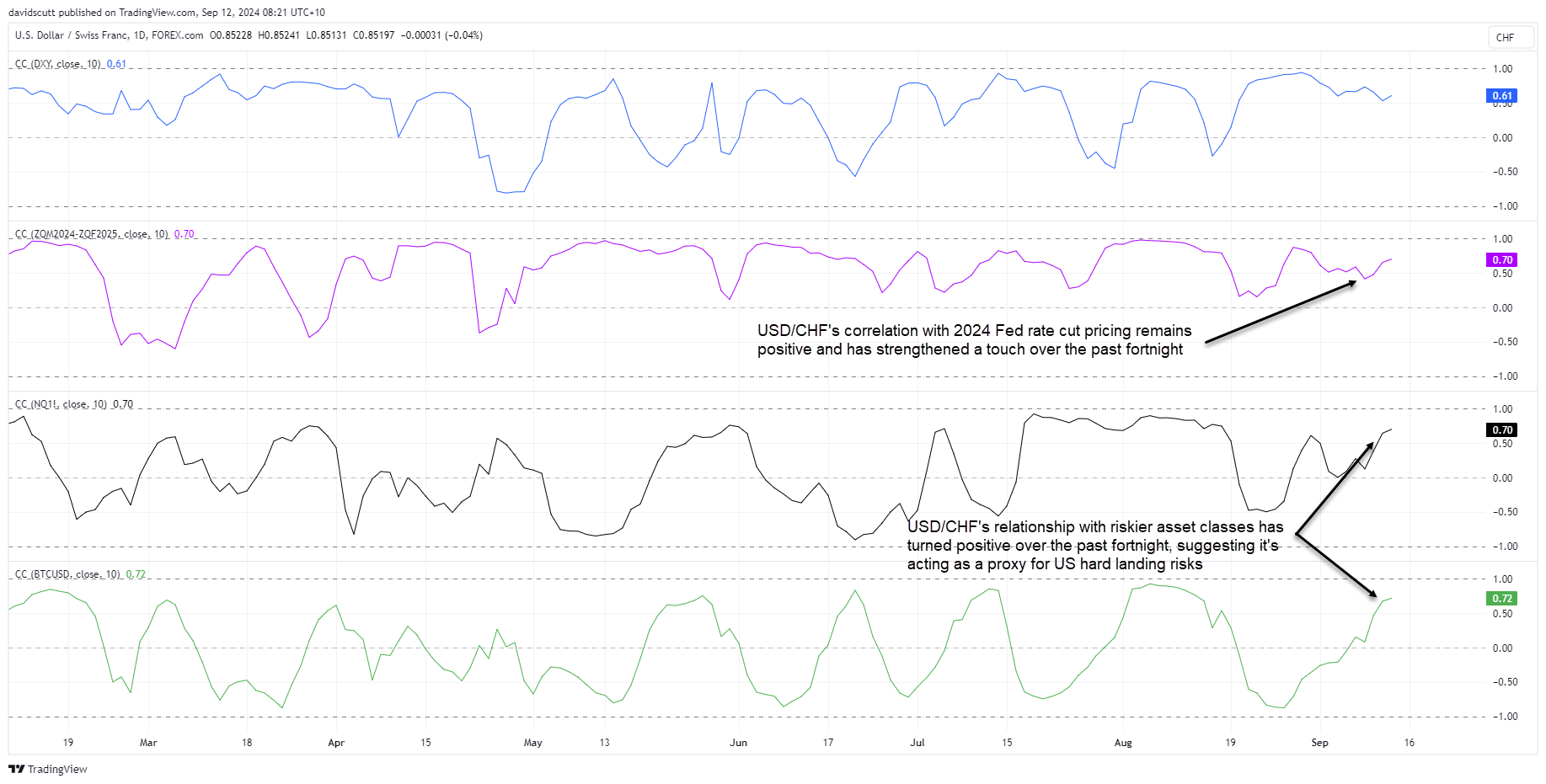1546x784 pixels.
Task: Click the Fed rate cut pricing annotation text
Action: click(974, 340)
